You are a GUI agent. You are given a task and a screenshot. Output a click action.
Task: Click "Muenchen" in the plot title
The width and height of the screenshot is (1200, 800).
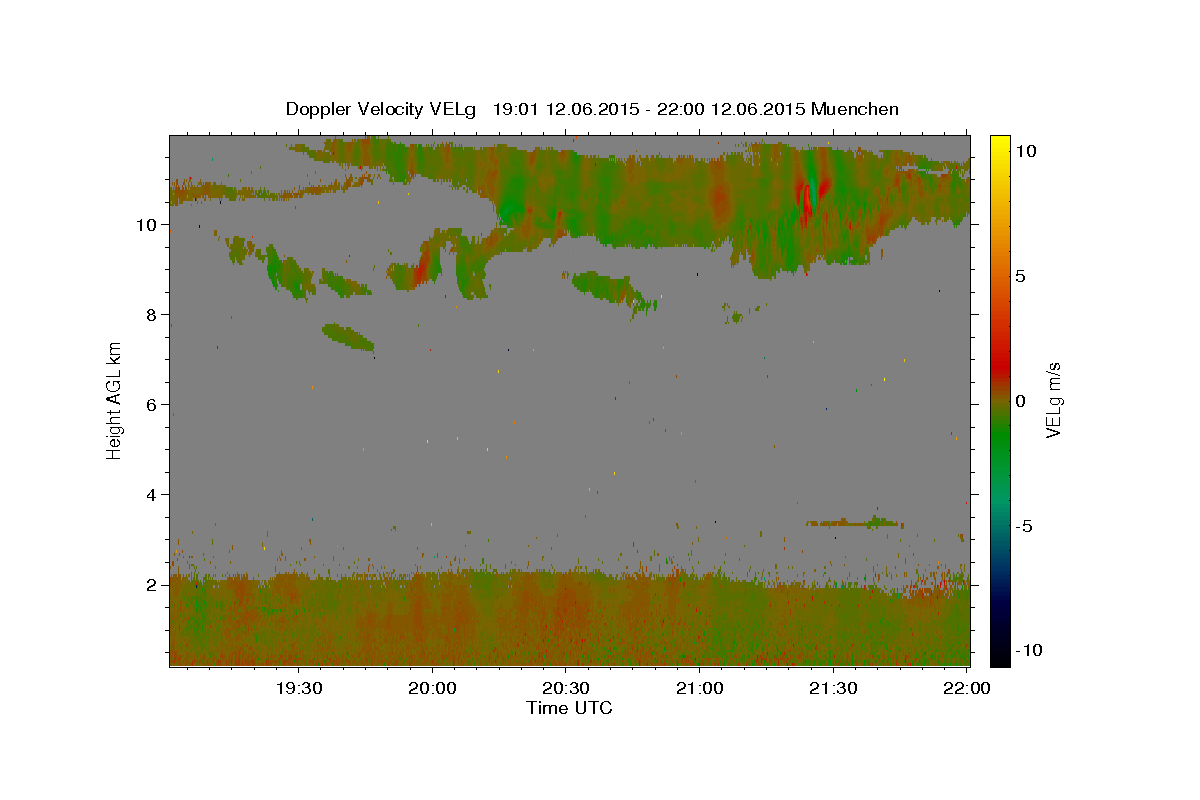855,109
